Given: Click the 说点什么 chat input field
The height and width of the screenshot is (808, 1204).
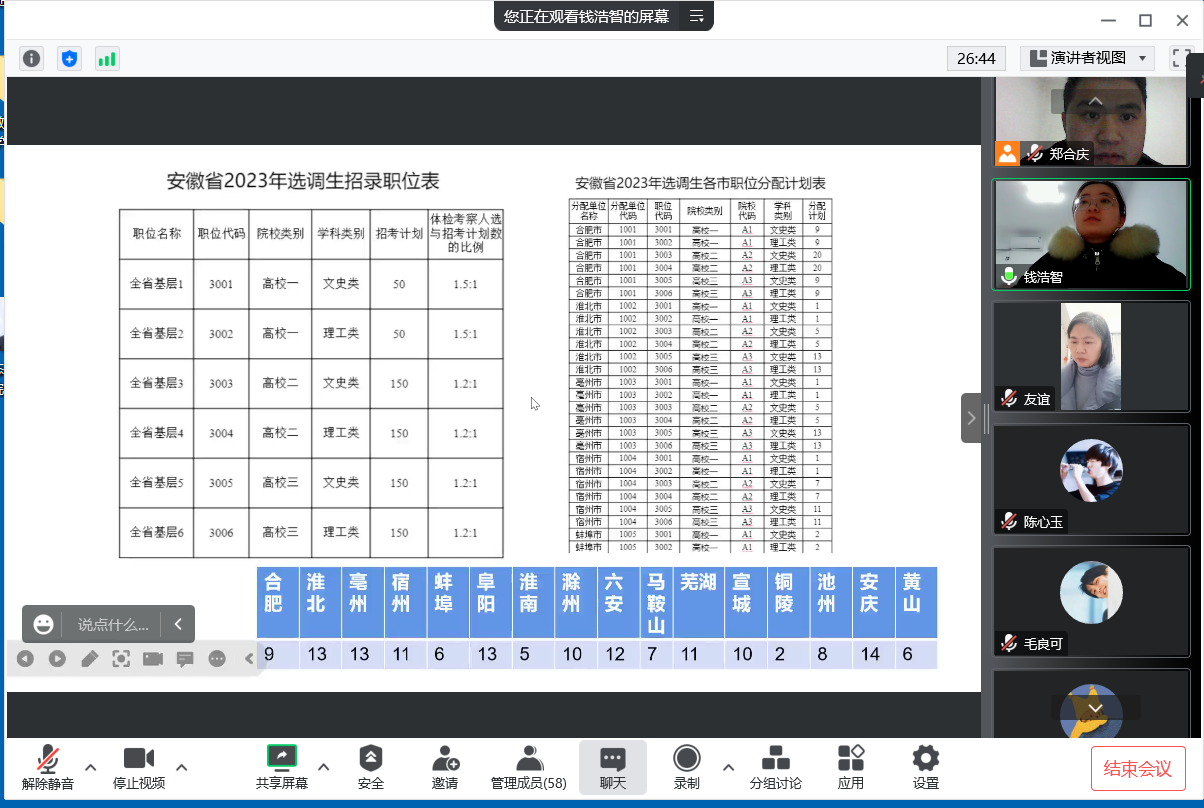Looking at the screenshot, I should point(113,624).
